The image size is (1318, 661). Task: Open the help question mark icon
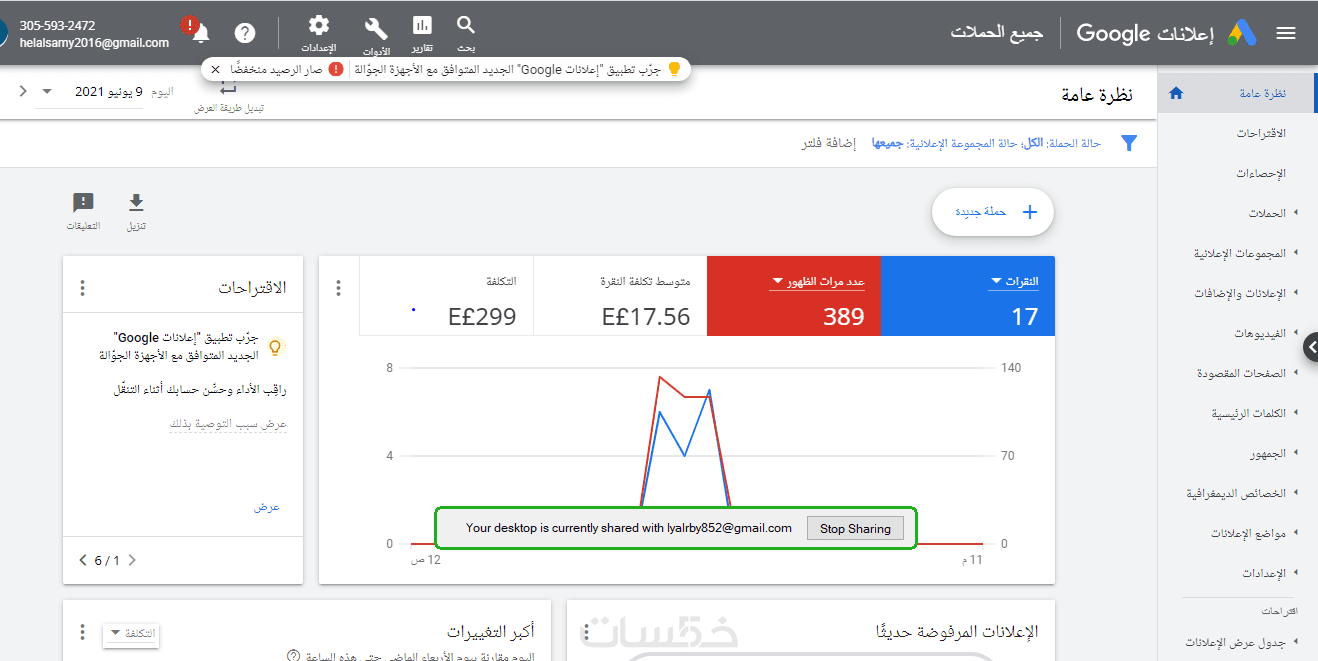click(x=245, y=33)
